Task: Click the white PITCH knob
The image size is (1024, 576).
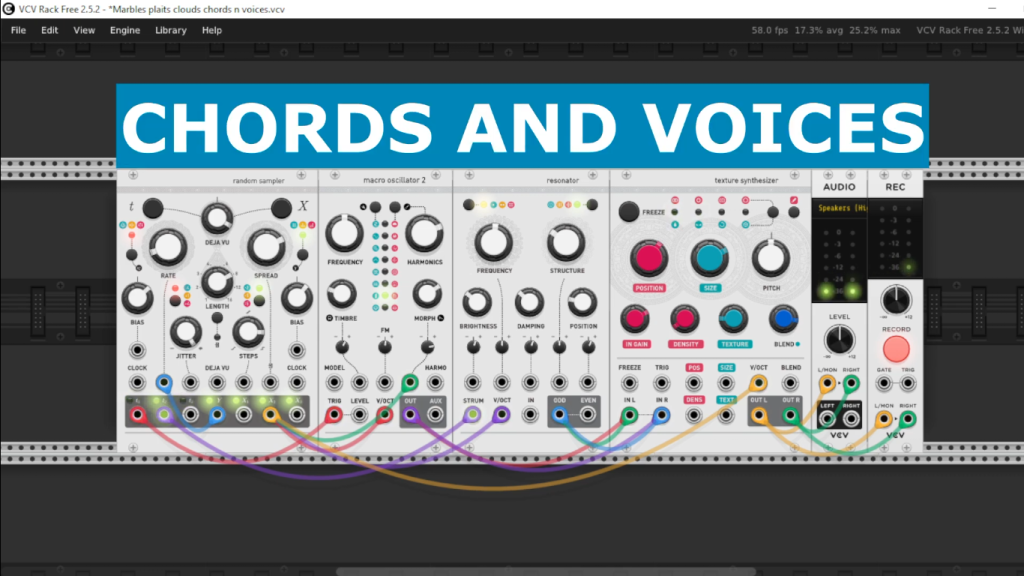Action: coord(771,259)
